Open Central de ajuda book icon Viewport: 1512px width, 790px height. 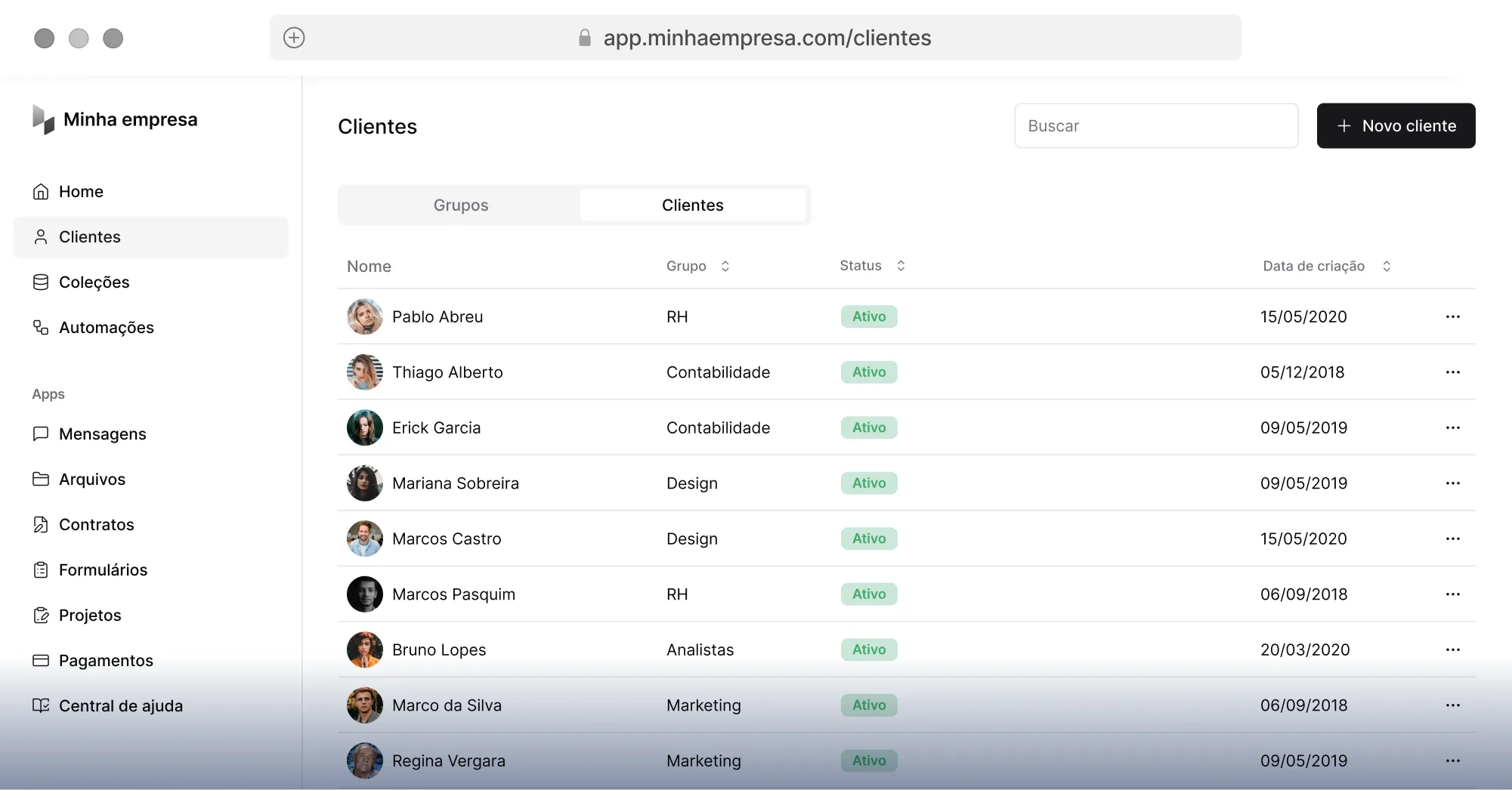[x=41, y=706]
